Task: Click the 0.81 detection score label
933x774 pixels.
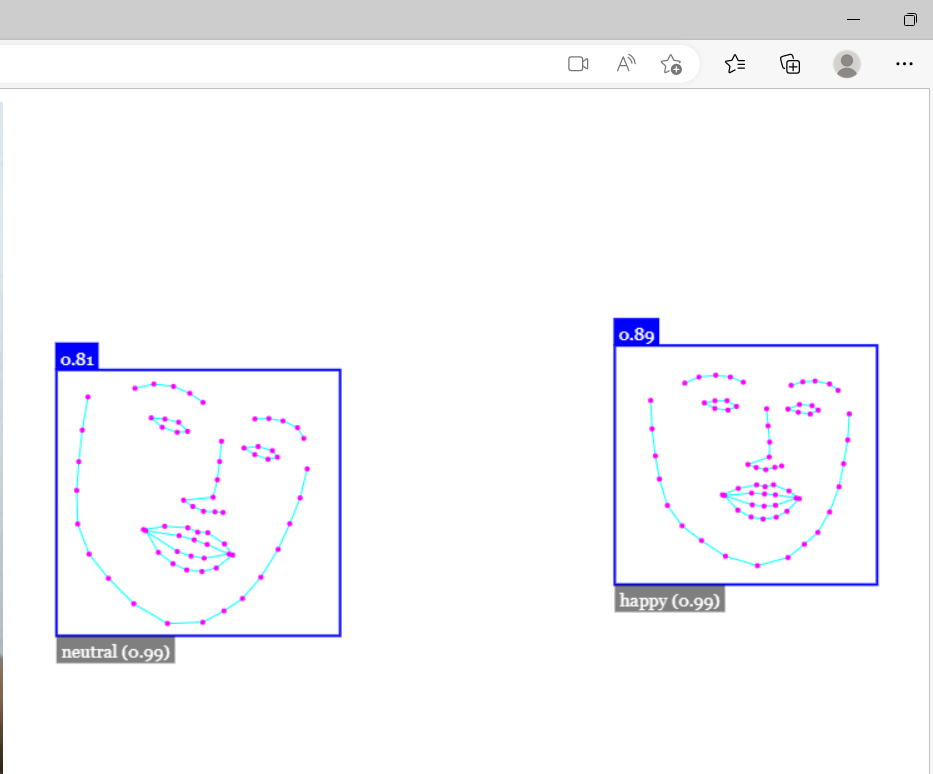Action: 77,357
